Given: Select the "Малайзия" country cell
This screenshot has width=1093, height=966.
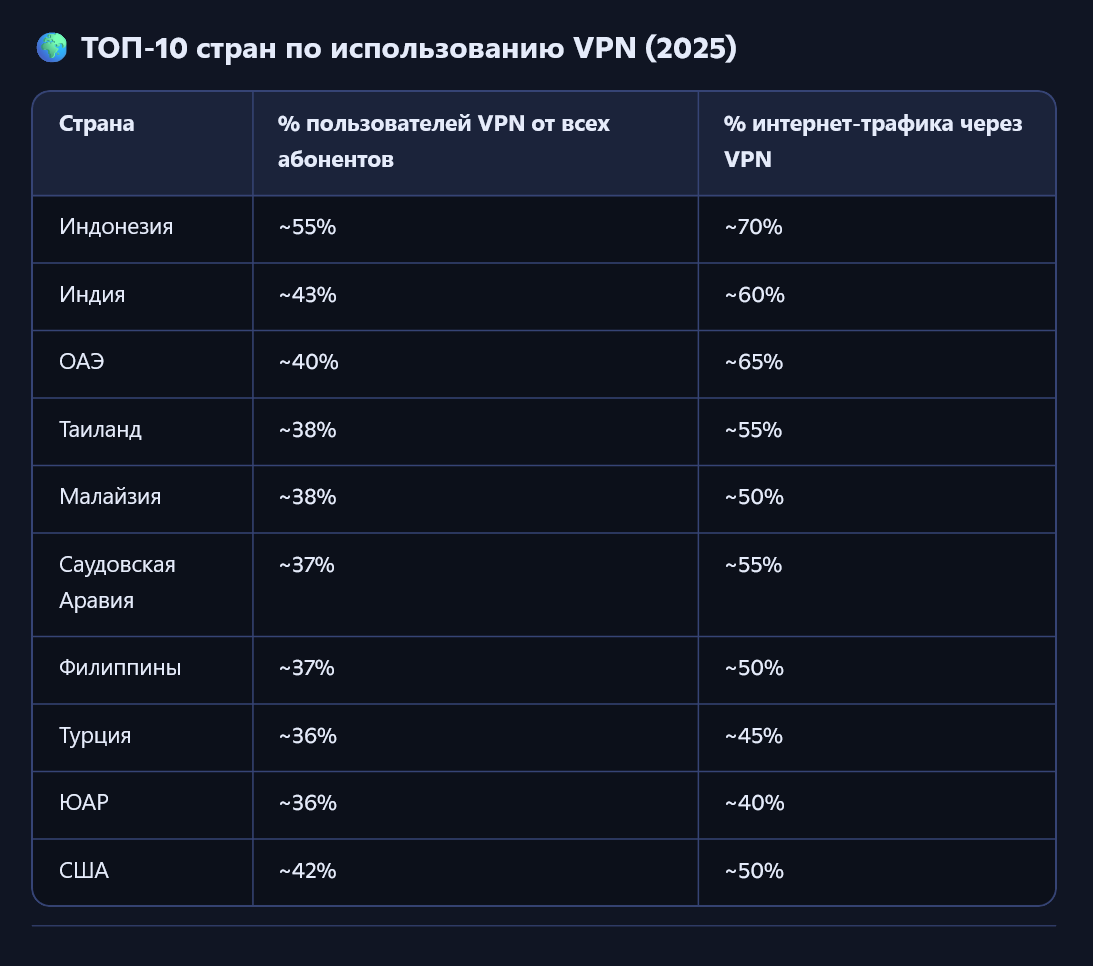Looking at the screenshot, I should click(x=110, y=497).
